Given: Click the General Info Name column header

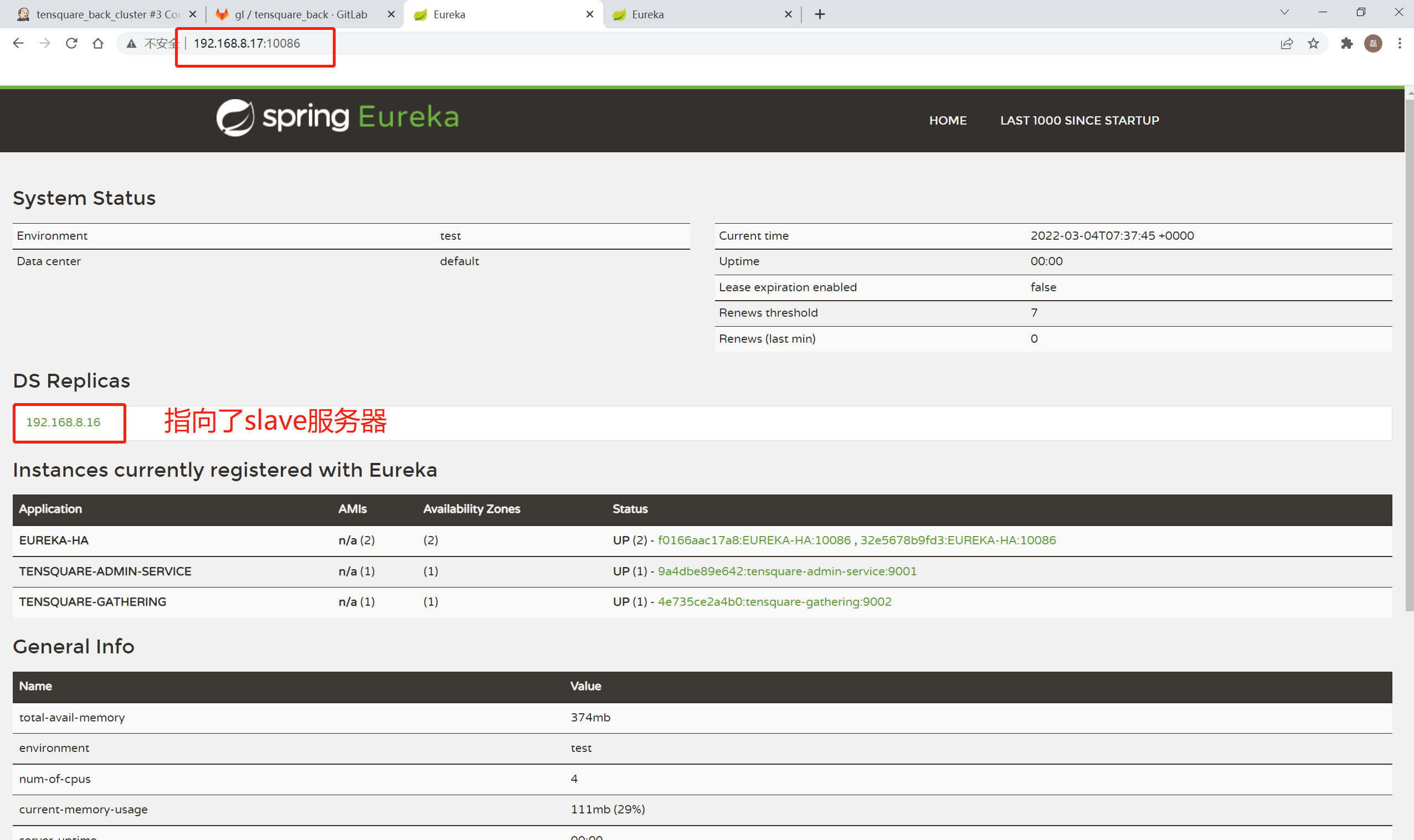Looking at the screenshot, I should (x=35, y=686).
